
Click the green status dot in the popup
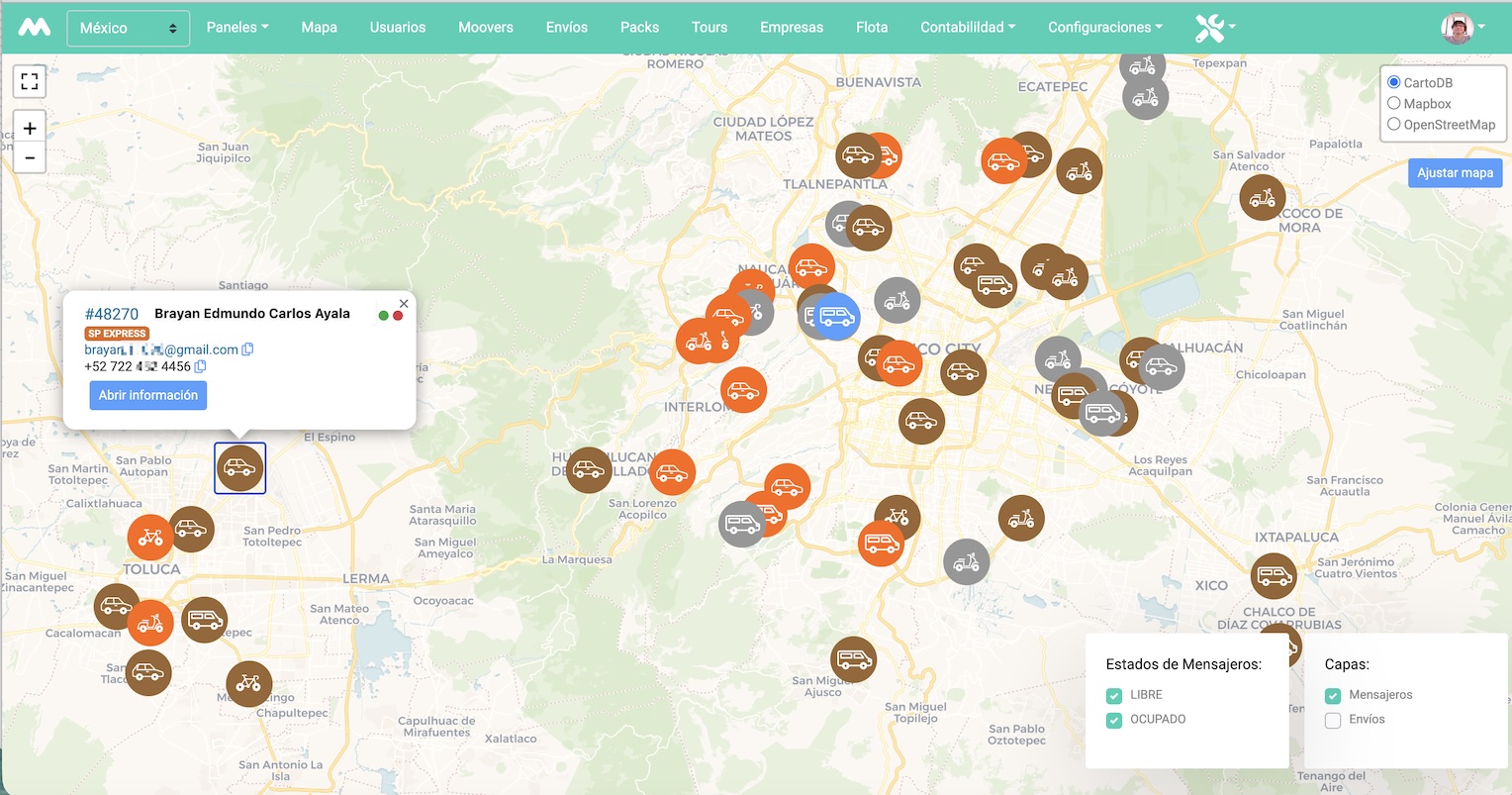coord(384,315)
